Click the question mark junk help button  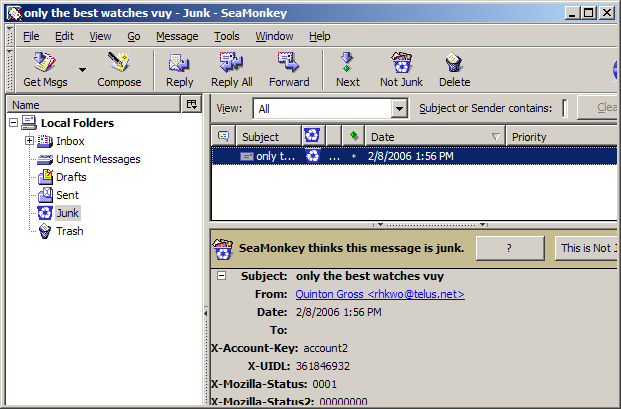510,248
